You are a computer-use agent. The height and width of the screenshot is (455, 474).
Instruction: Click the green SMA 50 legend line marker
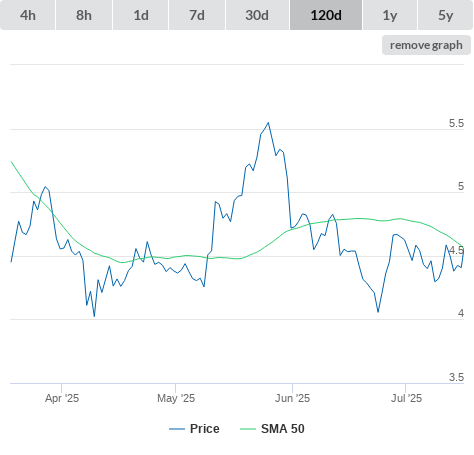[x=248, y=429]
